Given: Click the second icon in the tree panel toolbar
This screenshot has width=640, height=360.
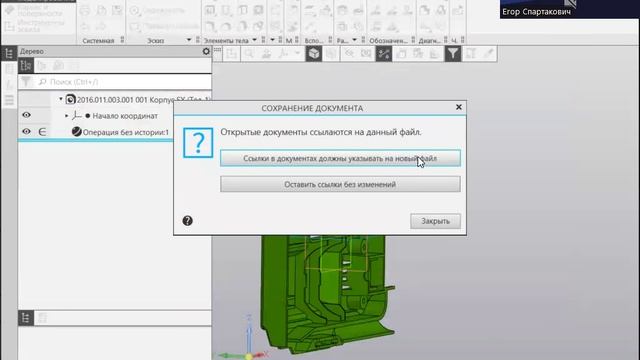Looking at the screenshot, I should 42,65.
